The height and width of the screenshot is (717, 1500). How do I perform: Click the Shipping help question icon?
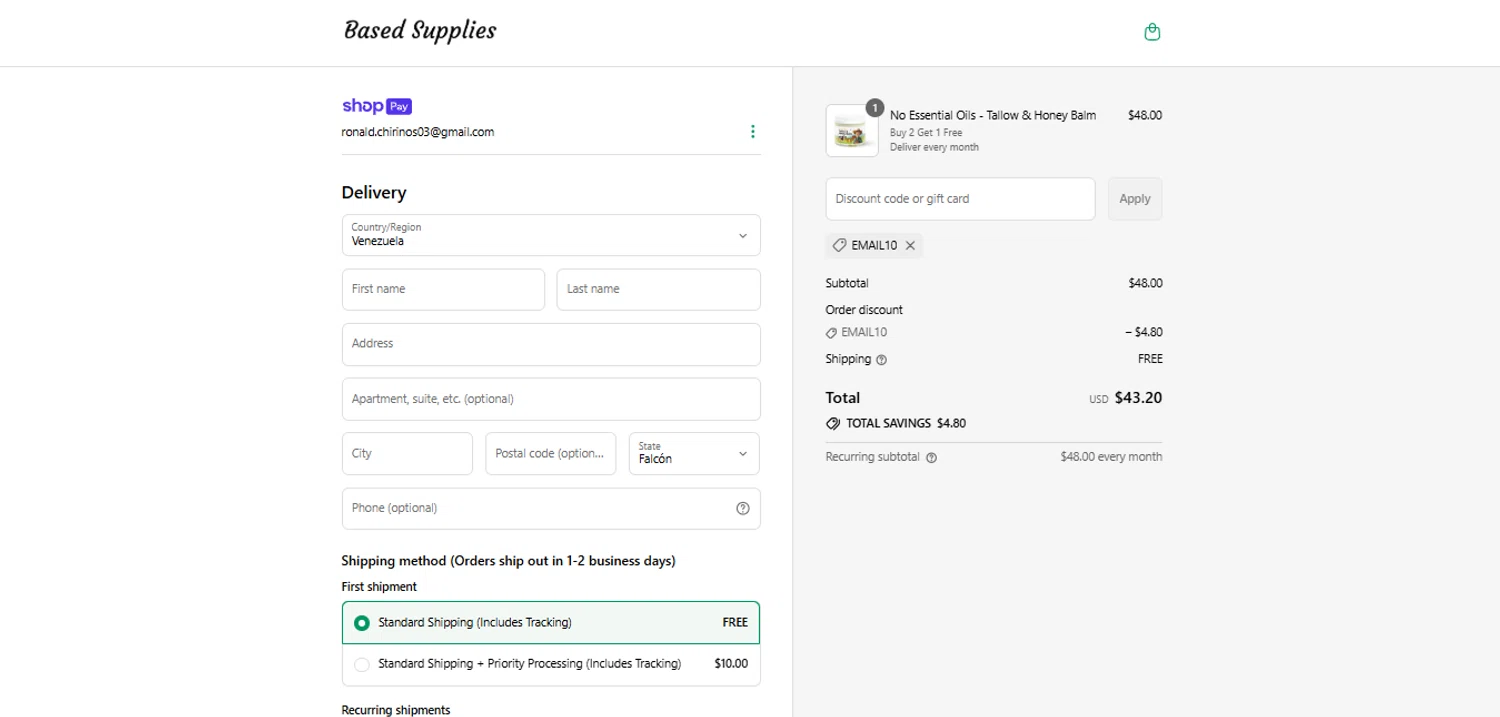[881, 360]
